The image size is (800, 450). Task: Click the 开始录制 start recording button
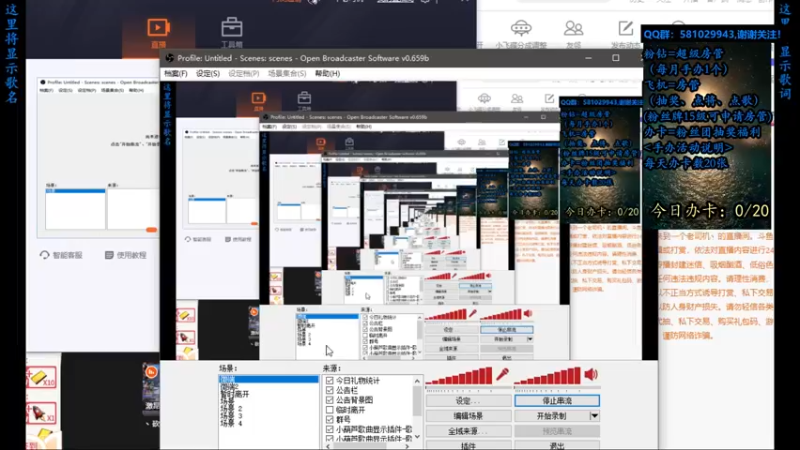(x=552, y=416)
